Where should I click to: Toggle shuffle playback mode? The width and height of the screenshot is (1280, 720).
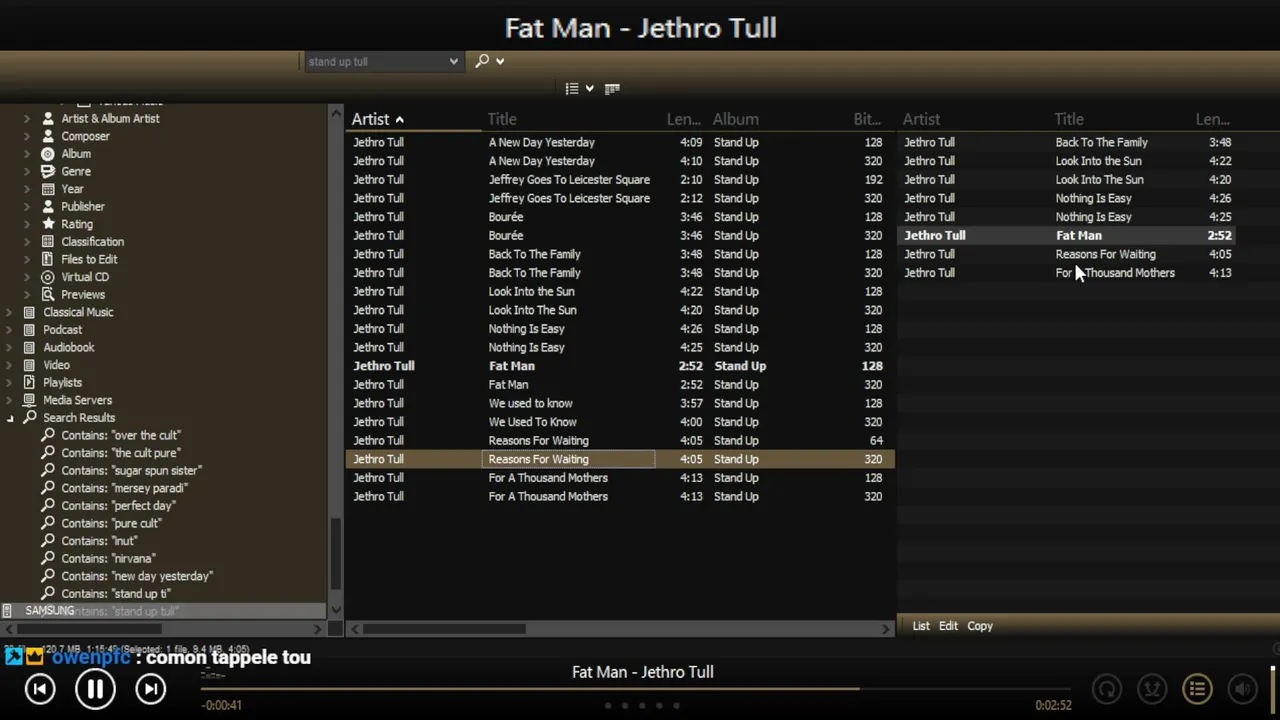(1152, 688)
